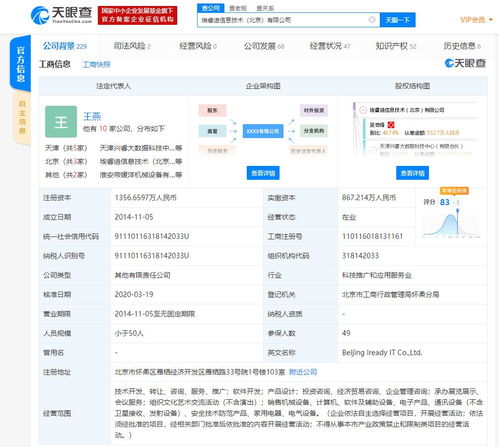Open the 公司背景 tab
This screenshot has width=499, height=447.
(65, 46)
